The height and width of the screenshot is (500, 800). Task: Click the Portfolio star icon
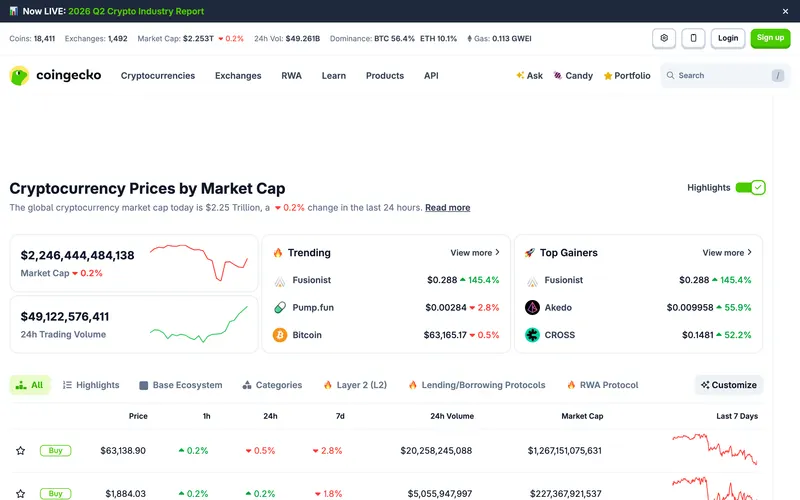(608, 76)
